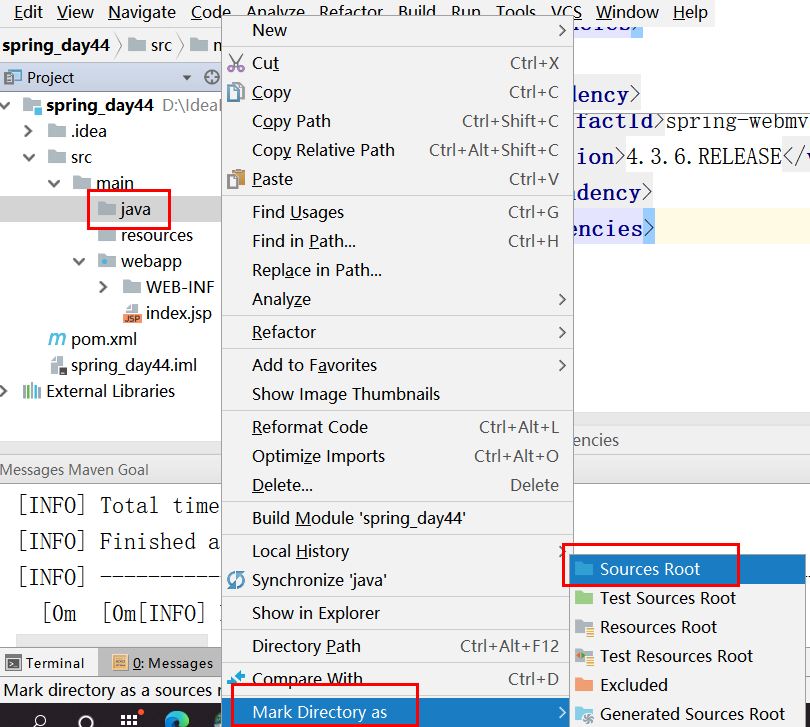Click the Sources Root blue folder icon
810x727 pixels.
[584, 568]
